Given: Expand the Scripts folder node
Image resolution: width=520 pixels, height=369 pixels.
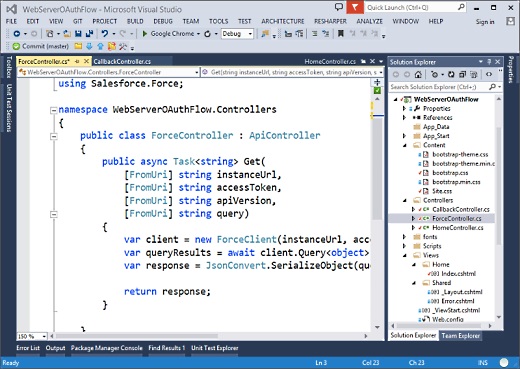Looking at the screenshot, I should point(404,246).
